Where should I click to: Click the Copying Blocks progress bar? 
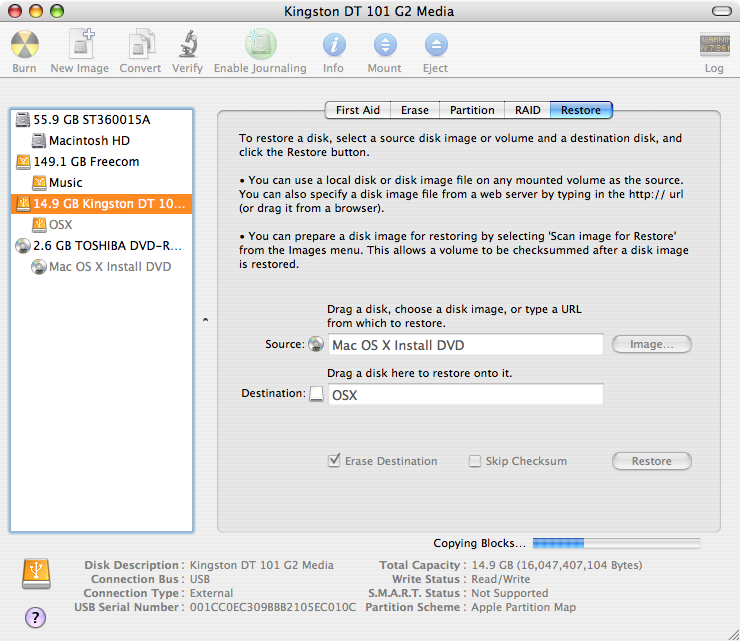coord(616,543)
